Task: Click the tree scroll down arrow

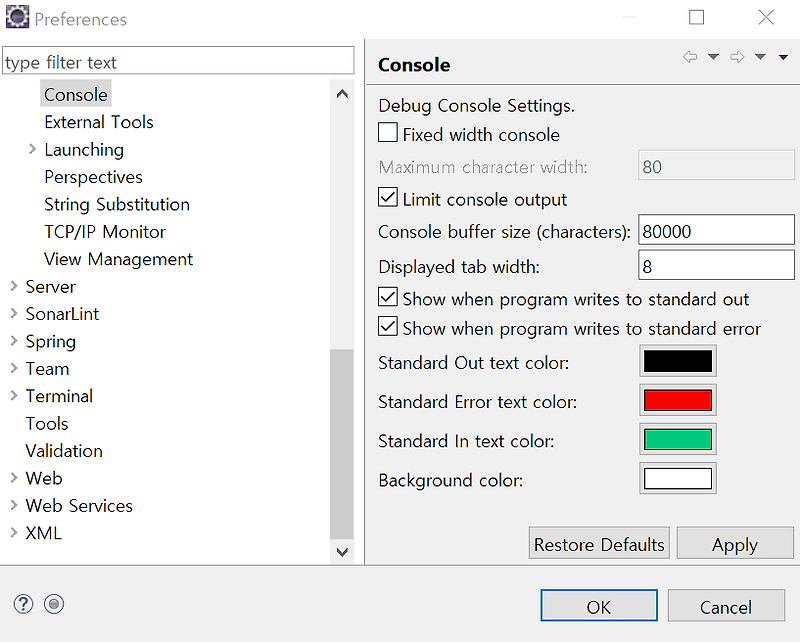Action: (x=342, y=551)
